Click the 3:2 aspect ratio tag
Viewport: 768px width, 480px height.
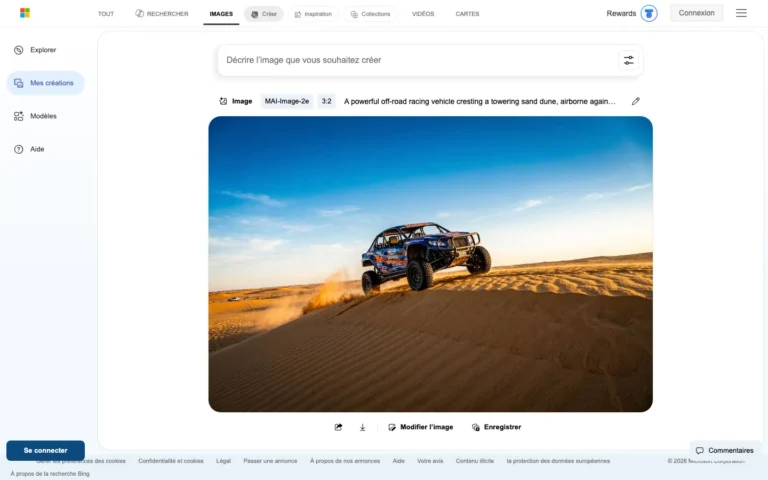point(327,101)
